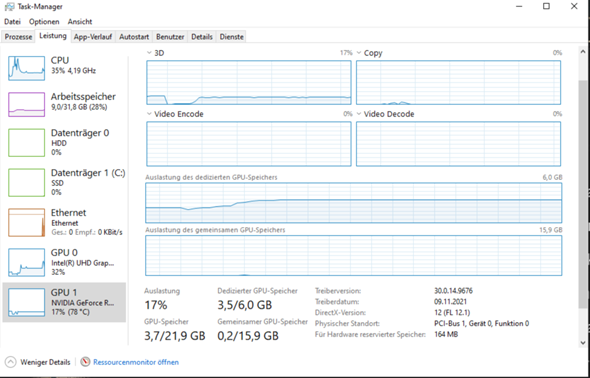Image resolution: width=590 pixels, height=378 pixels.
Task: Click the dedicated GPU memory usage graph
Action: [x=354, y=203]
